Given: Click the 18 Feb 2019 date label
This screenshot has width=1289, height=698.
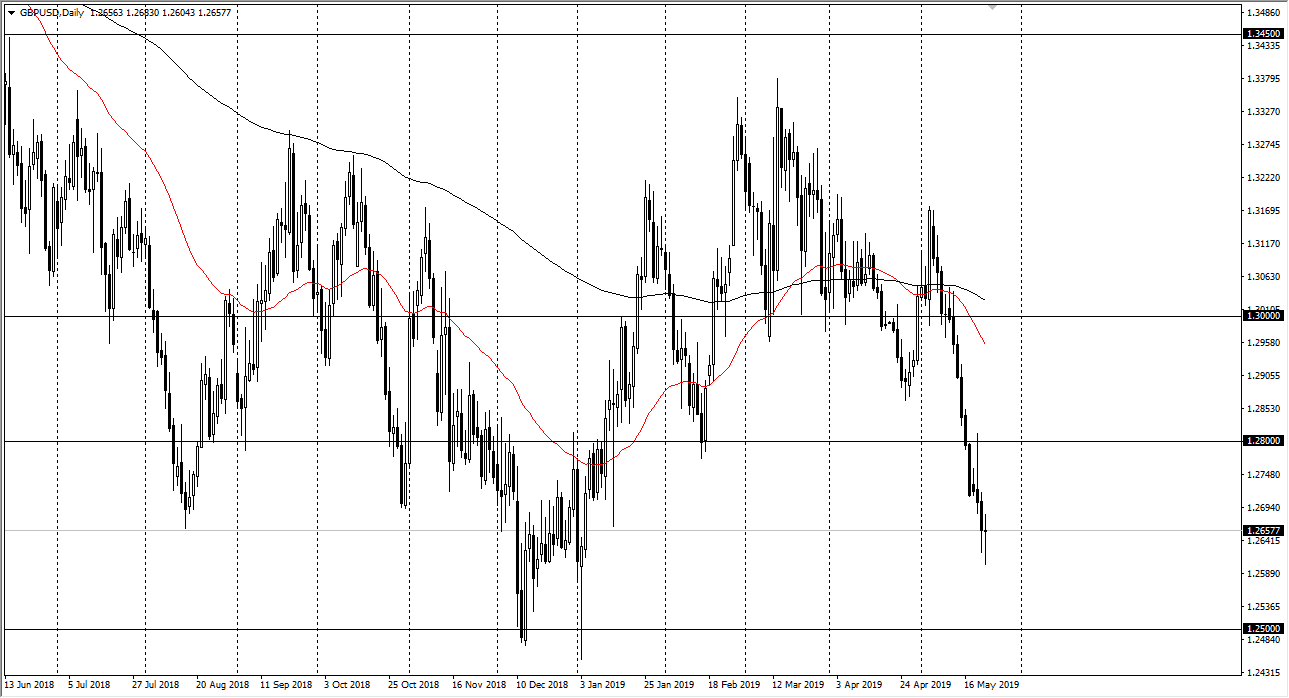Looking at the screenshot, I should click(x=733, y=686).
